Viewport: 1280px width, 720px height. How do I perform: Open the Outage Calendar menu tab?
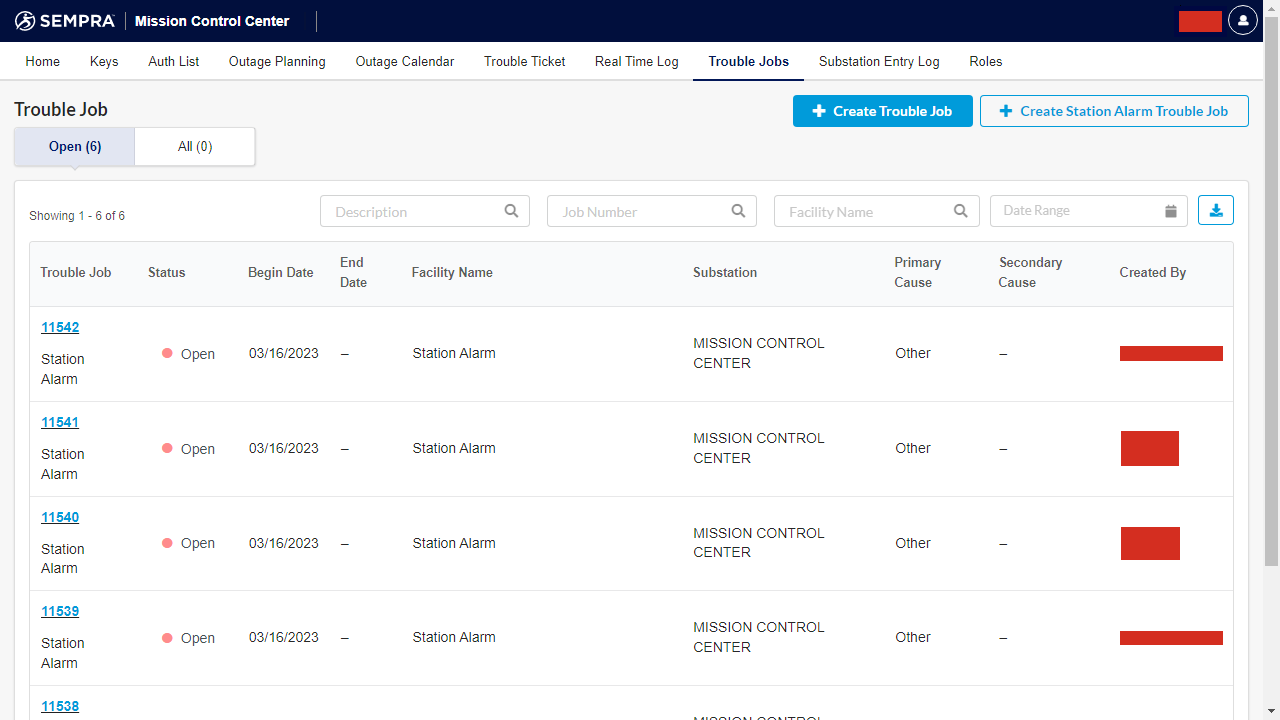405,62
